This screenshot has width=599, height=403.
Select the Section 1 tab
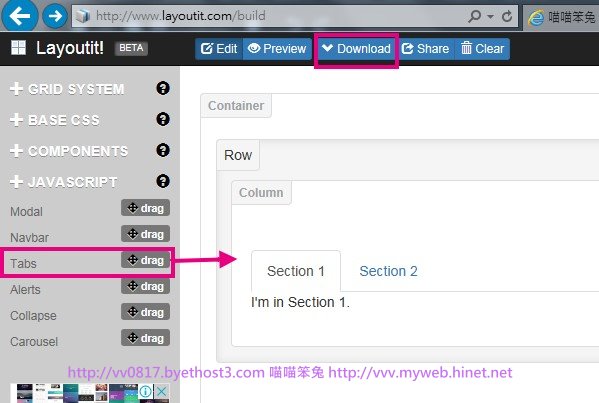coord(296,271)
